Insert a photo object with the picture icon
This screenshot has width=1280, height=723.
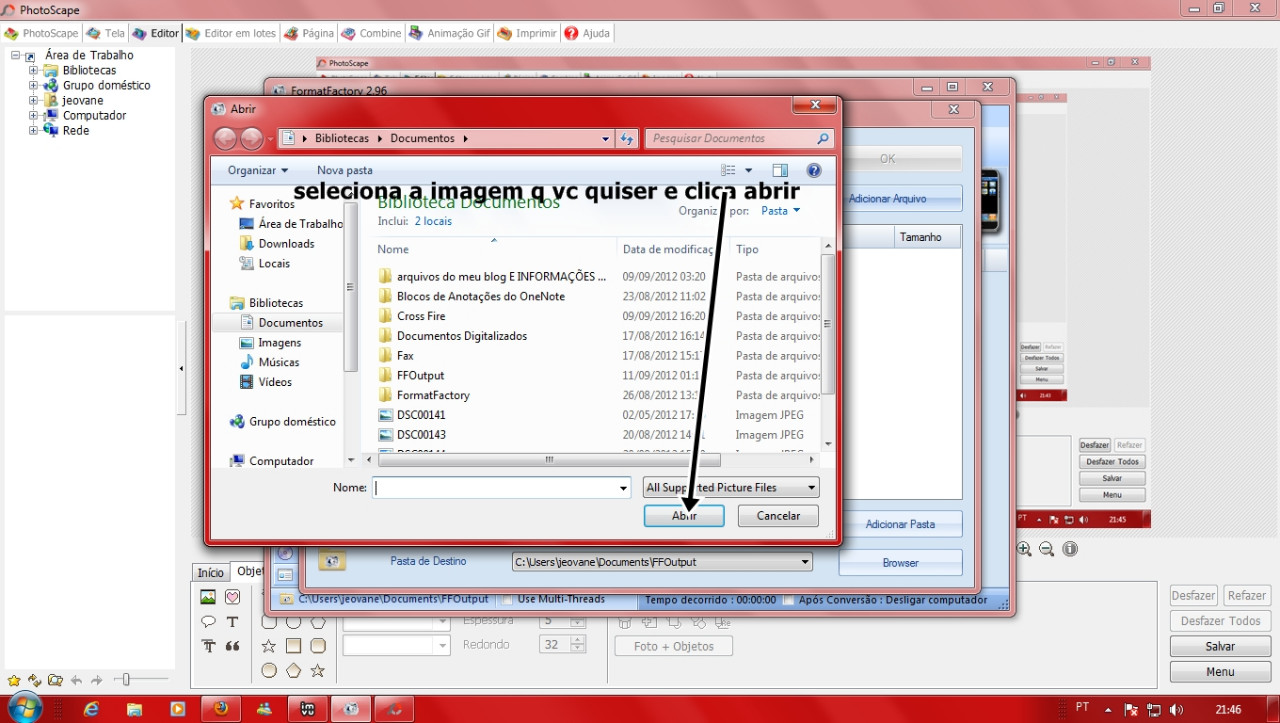click(x=208, y=597)
